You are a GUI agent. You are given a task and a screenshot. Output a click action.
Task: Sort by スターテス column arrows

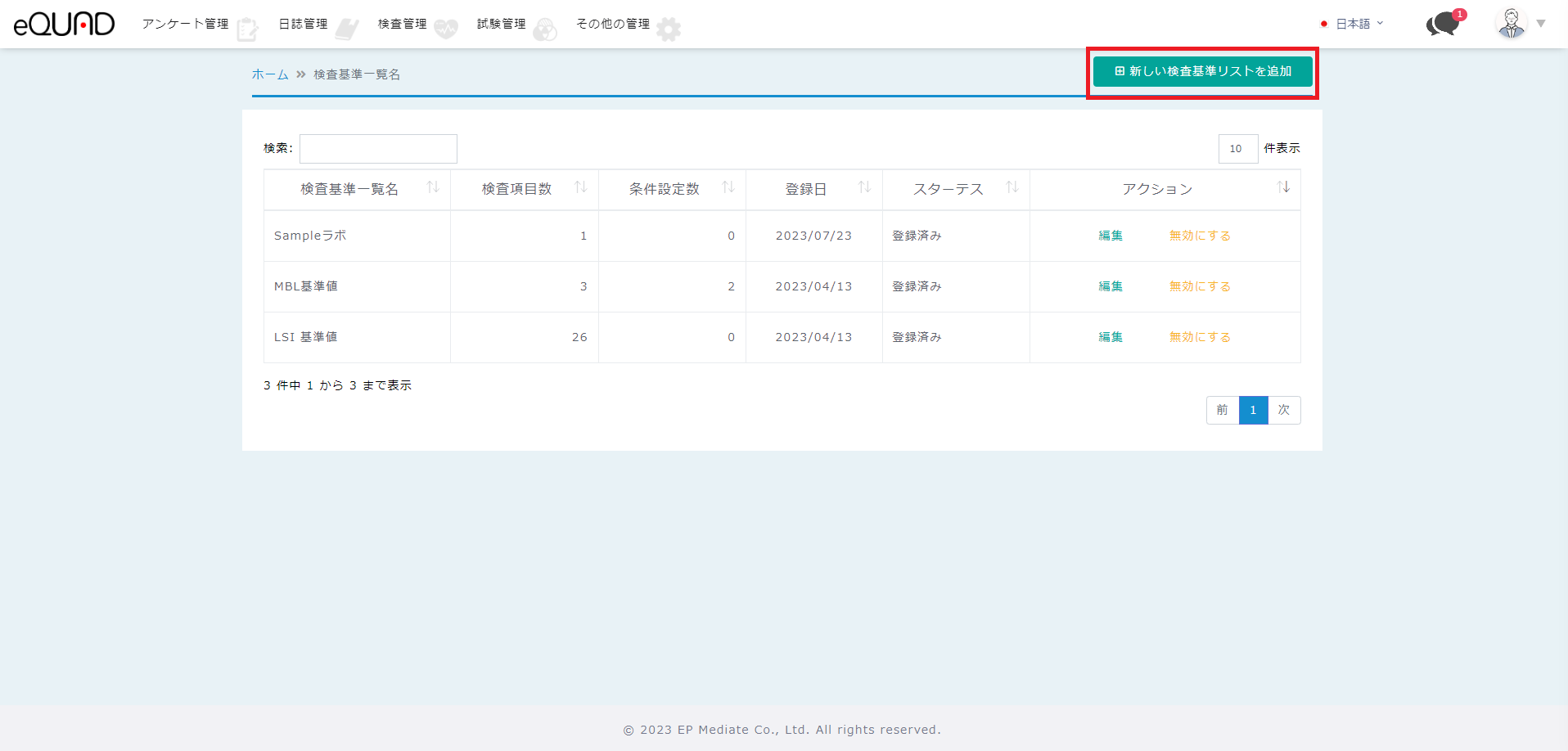[1012, 188]
